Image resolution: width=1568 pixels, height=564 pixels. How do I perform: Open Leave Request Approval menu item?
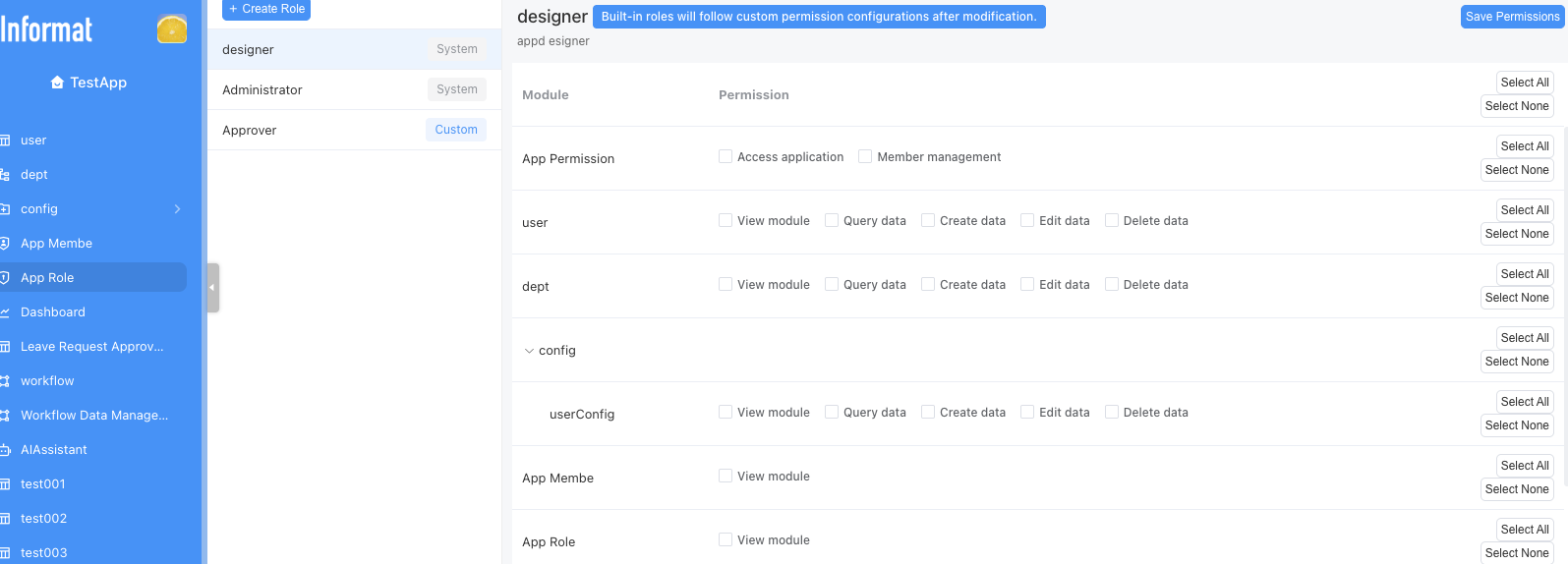(91, 347)
